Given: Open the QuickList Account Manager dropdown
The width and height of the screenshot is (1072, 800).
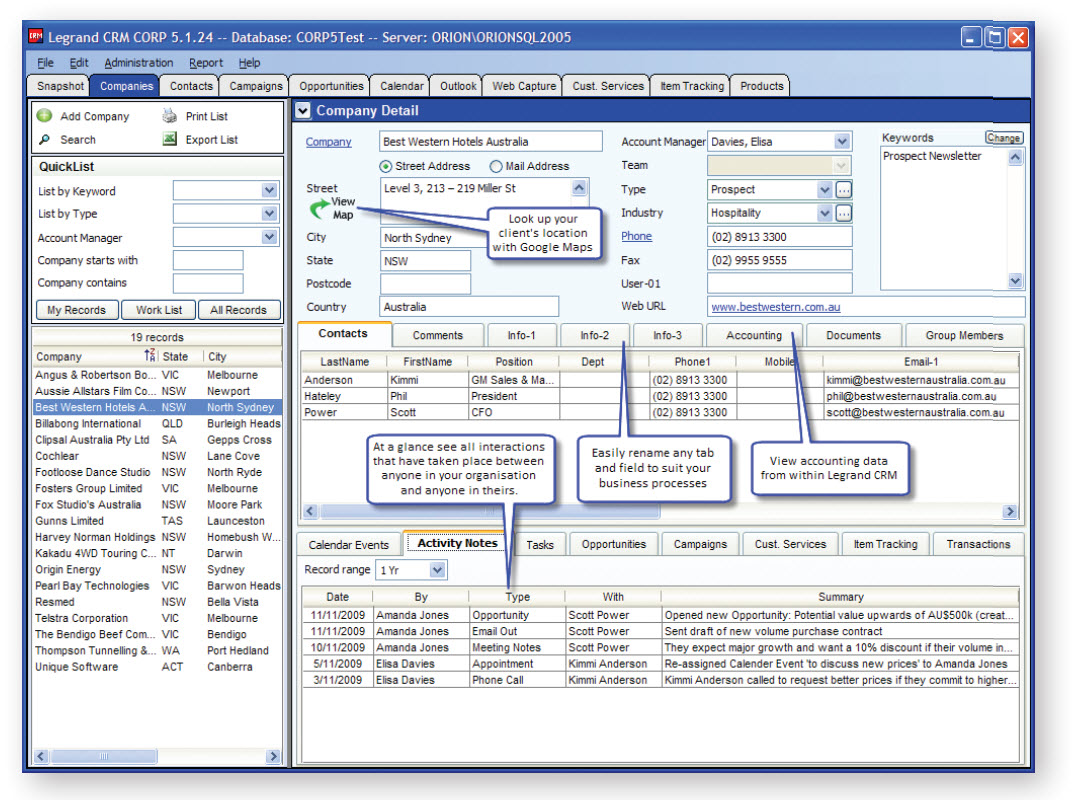Looking at the screenshot, I should tap(269, 237).
